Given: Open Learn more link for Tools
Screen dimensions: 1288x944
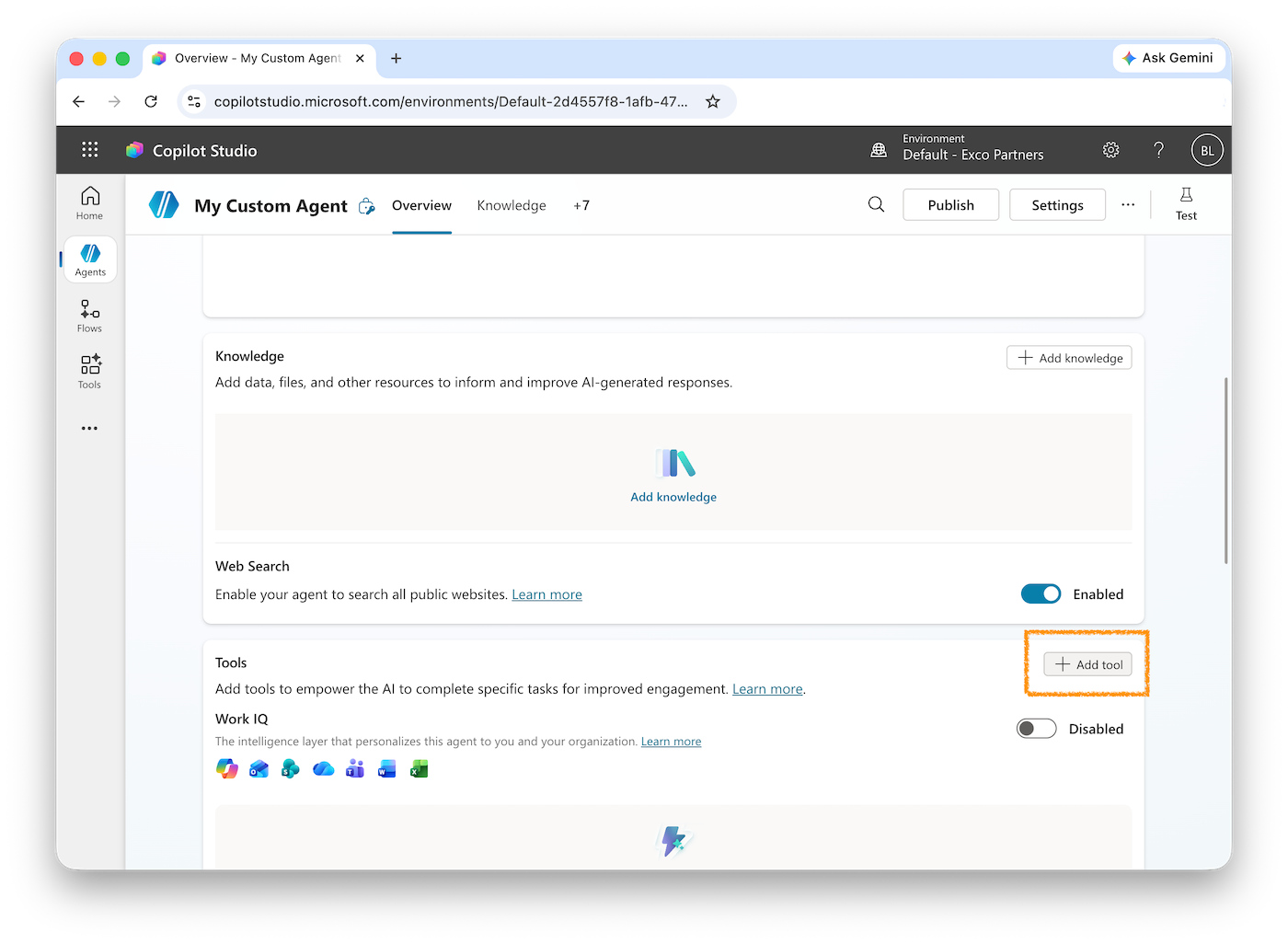Looking at the screenshot, I should tap(767, 689).
